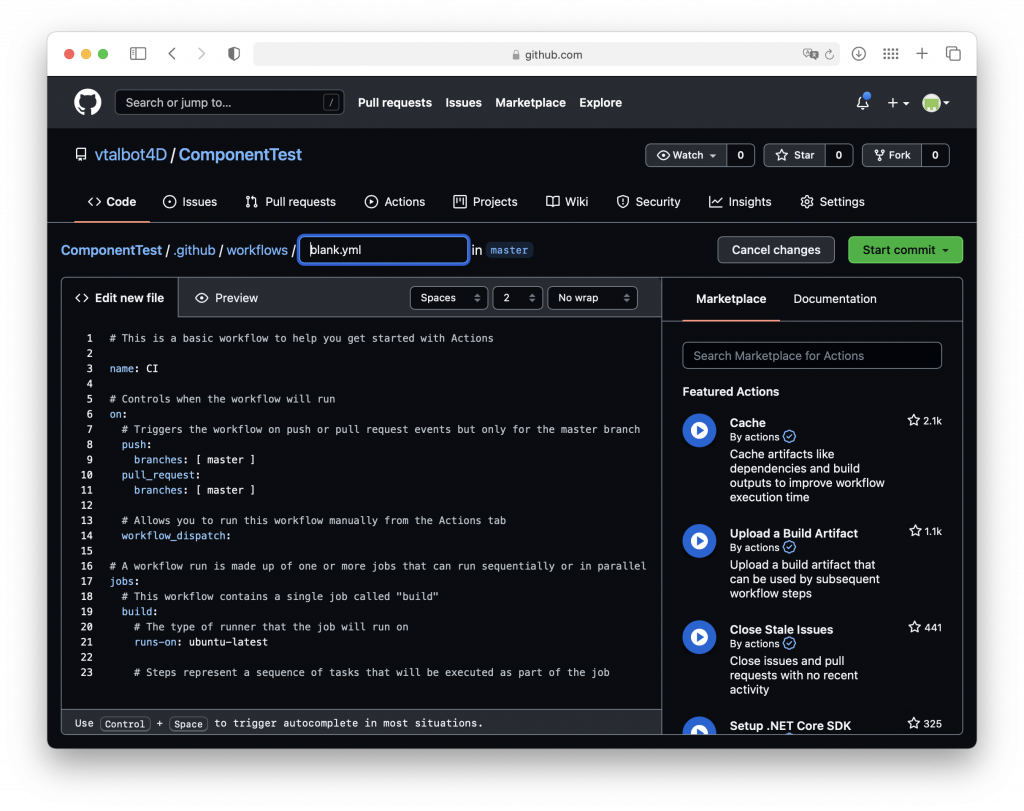Go back in Safari
1024x811 pixels.
172,54
